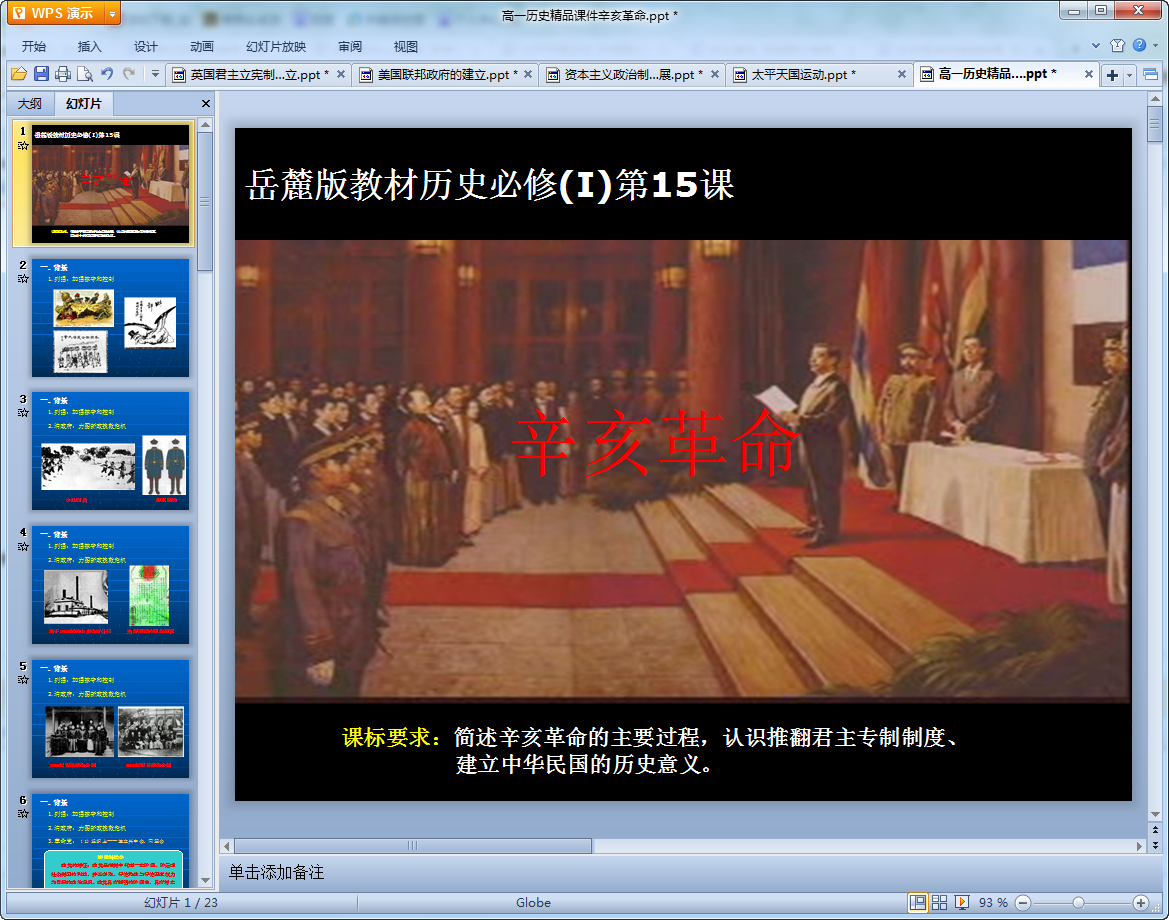
Task: Open the 审阅 ribbon tab
Action: 350,46
